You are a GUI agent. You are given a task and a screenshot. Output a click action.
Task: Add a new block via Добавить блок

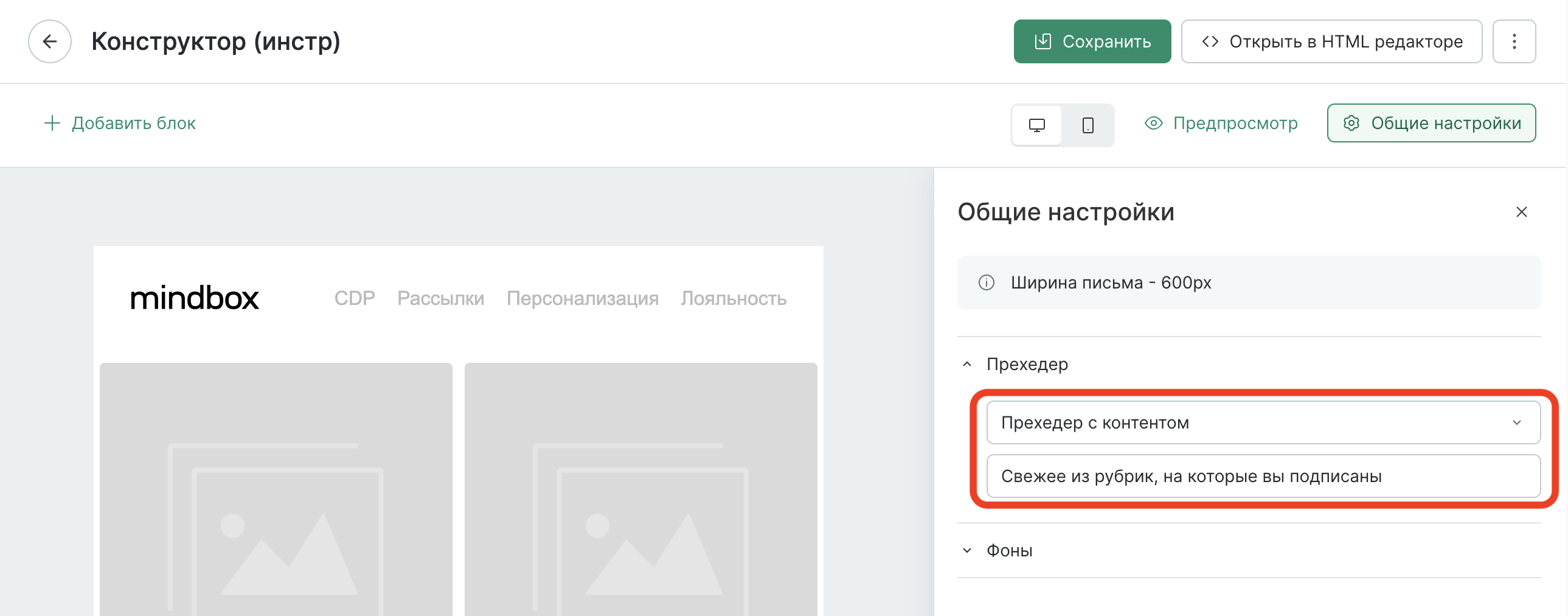[120, 123]
